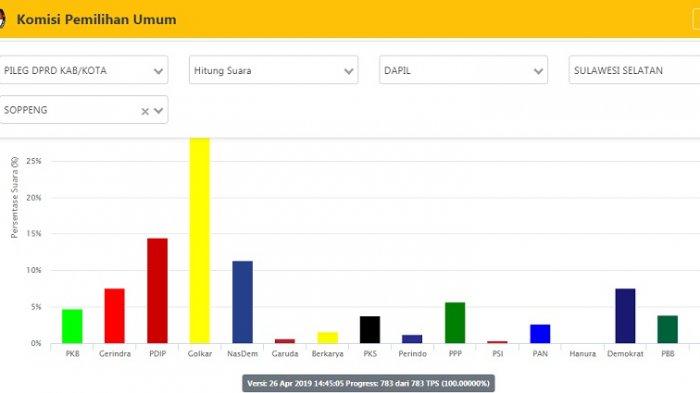The image size is (700, 393).
Task: Click the dark green PBB bar
Action: point(668,329)
